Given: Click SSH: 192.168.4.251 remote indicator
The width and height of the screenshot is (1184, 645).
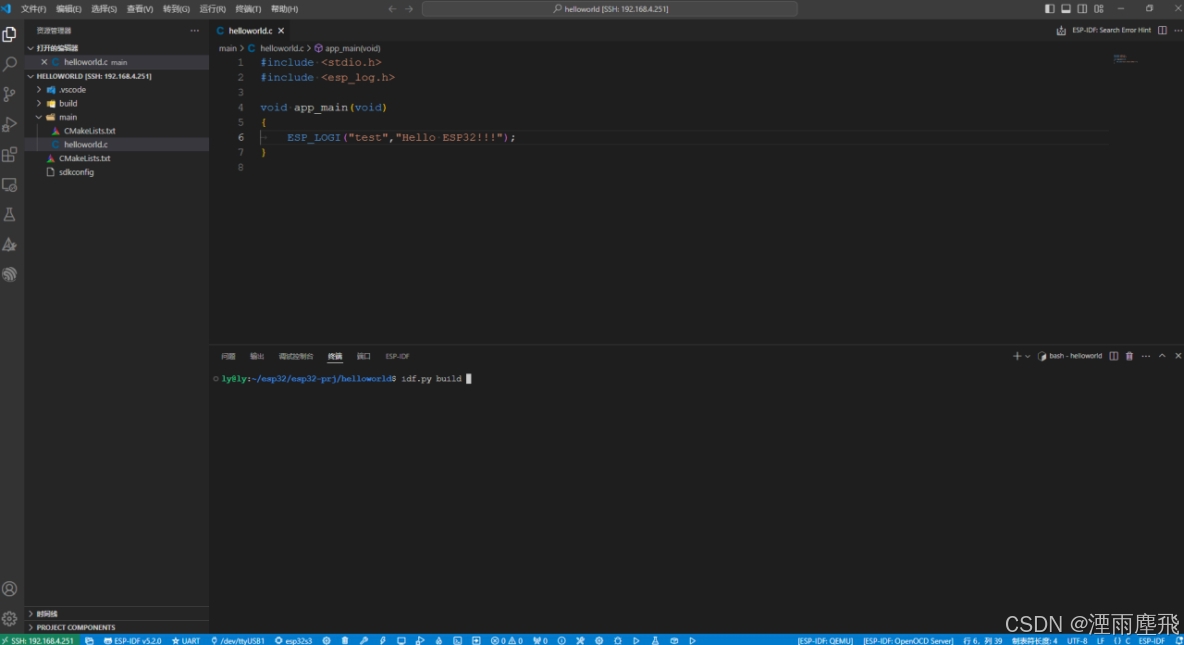Looking at the screenshot, I should 39,640.
